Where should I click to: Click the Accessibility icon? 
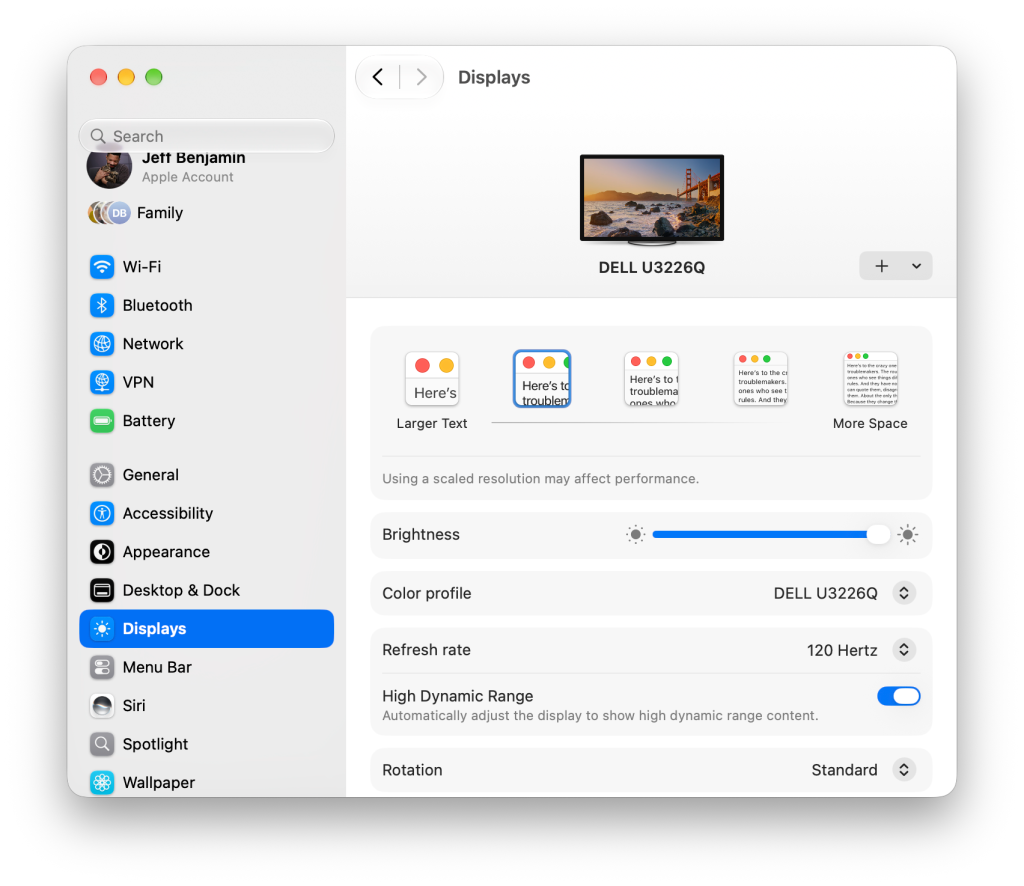coord(102,514)
